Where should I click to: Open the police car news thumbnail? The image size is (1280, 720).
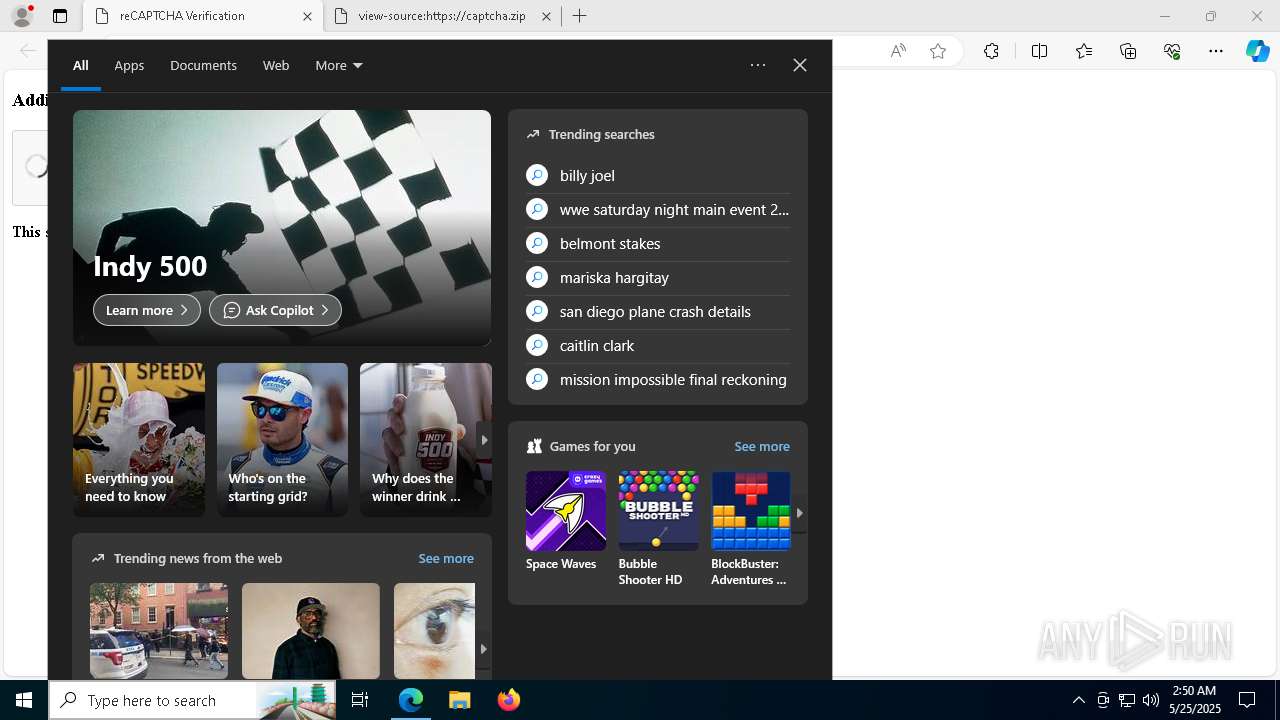coord(159,631)
